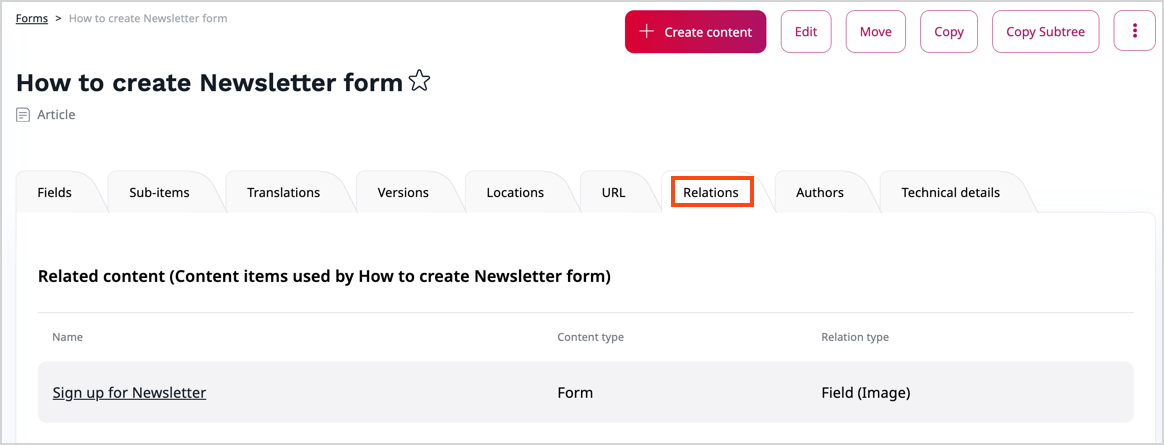Open the Sign up for Newsletter link
The width and height of the screenshot is (1164, 445).
pyautogui.click(x=129, y=393)
